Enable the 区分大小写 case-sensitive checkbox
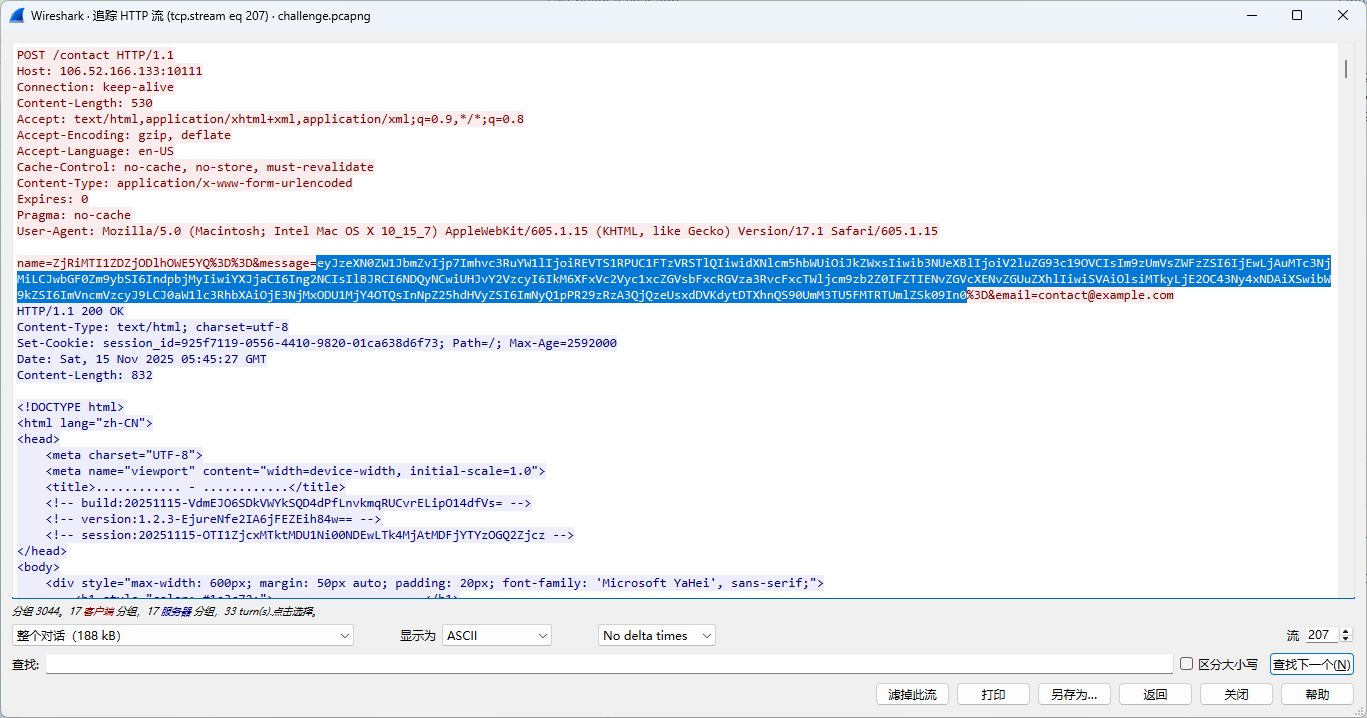This screenshot has height=718, width=1367. (1187, 664)
